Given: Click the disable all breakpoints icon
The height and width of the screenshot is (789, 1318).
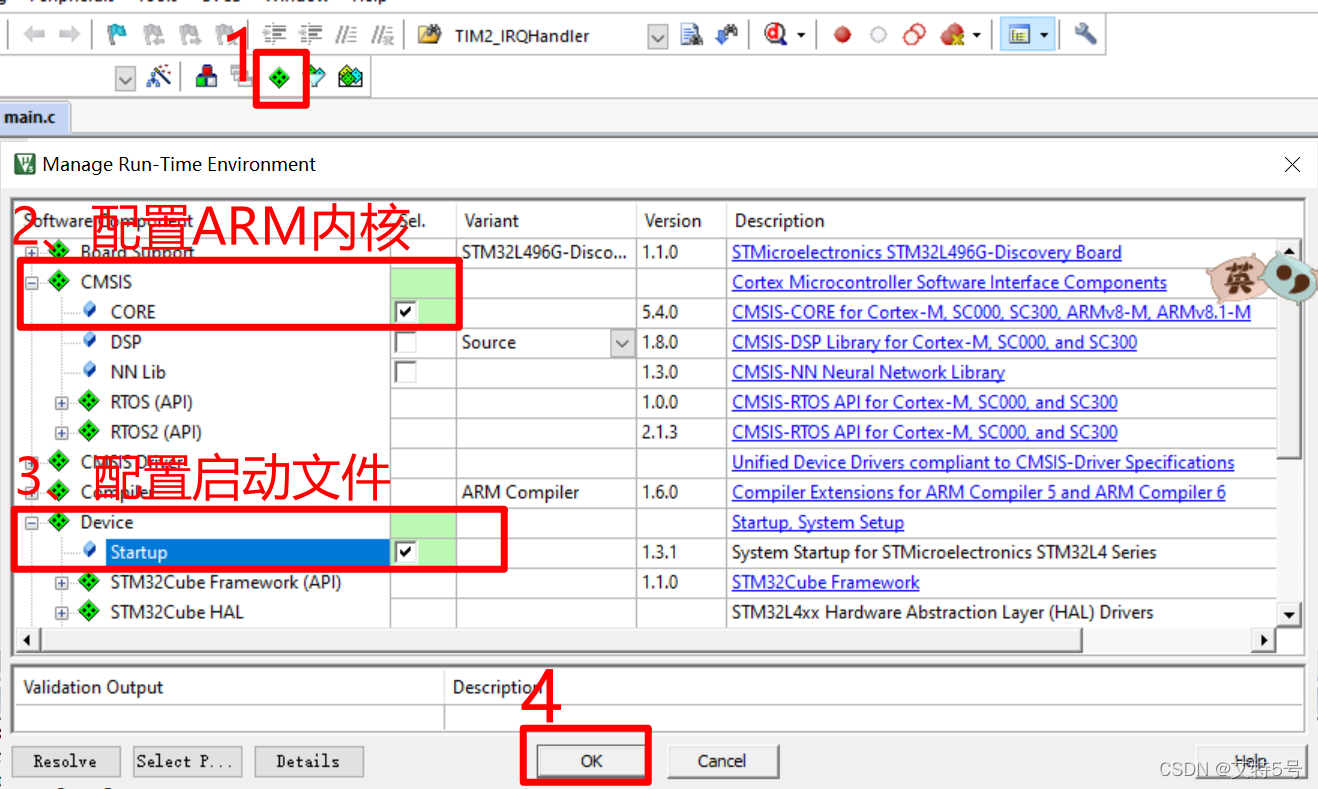Looking at the screenshot, I should coord(914,35).
